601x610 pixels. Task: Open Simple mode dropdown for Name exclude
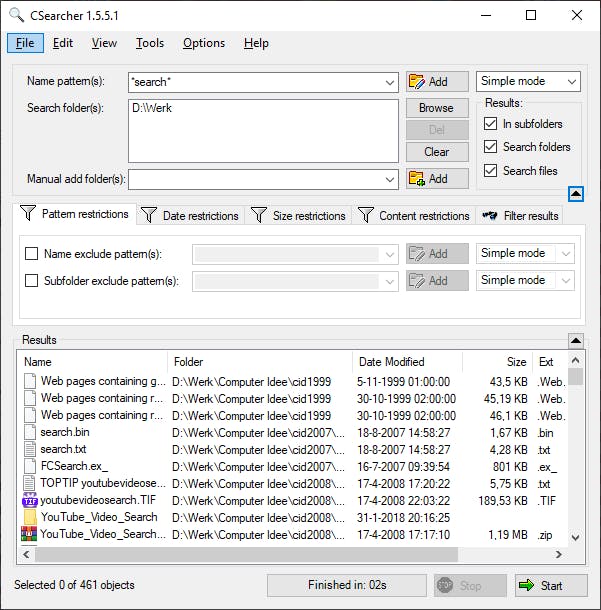[566, 254]
